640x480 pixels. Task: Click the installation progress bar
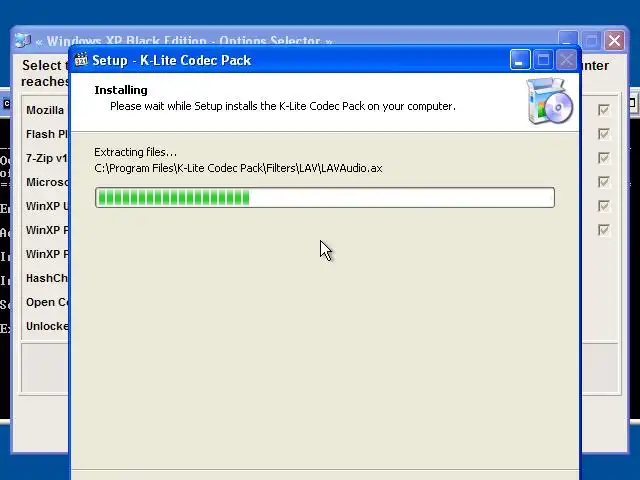coord(325,198)
